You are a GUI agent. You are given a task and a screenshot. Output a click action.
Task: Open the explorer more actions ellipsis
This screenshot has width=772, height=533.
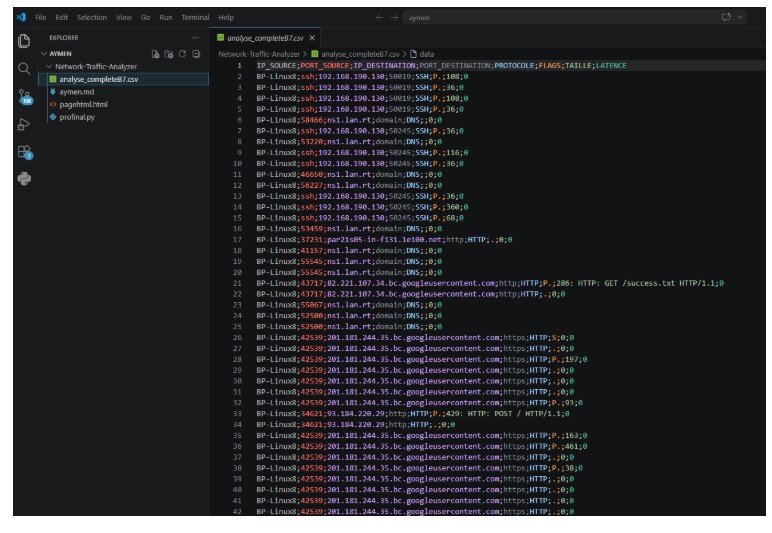click(x=195, y=37)
